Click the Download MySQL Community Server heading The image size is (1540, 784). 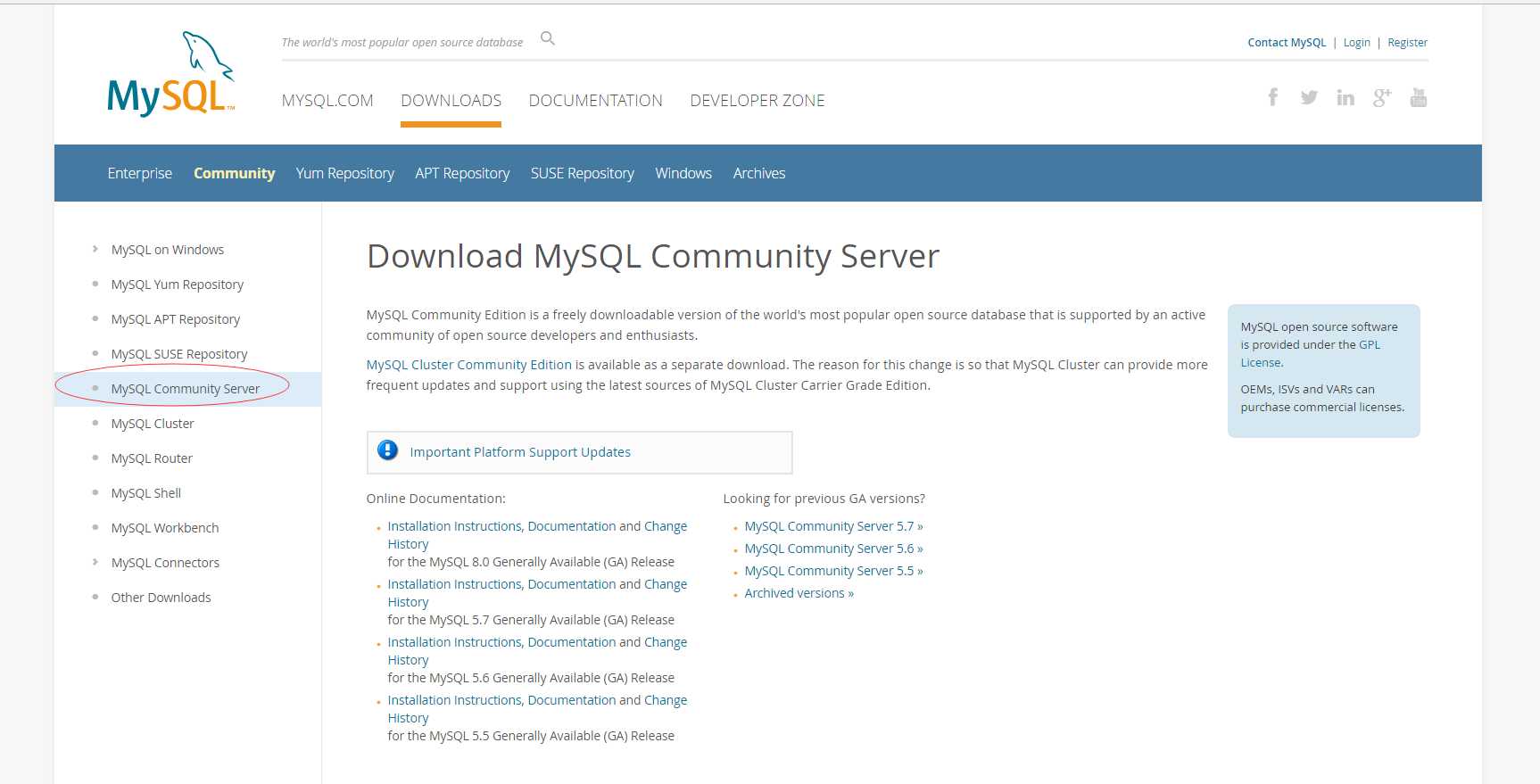click(x=653, y=257)
